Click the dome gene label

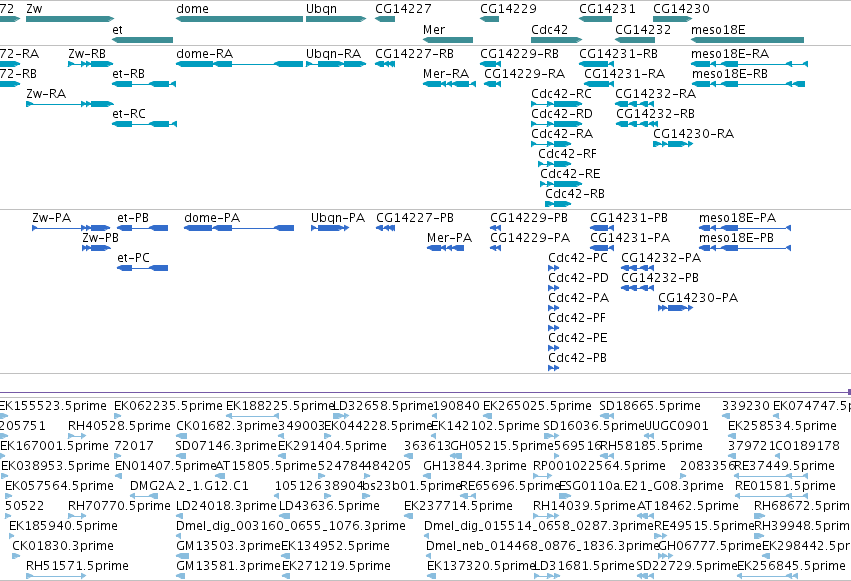point(192,9)
